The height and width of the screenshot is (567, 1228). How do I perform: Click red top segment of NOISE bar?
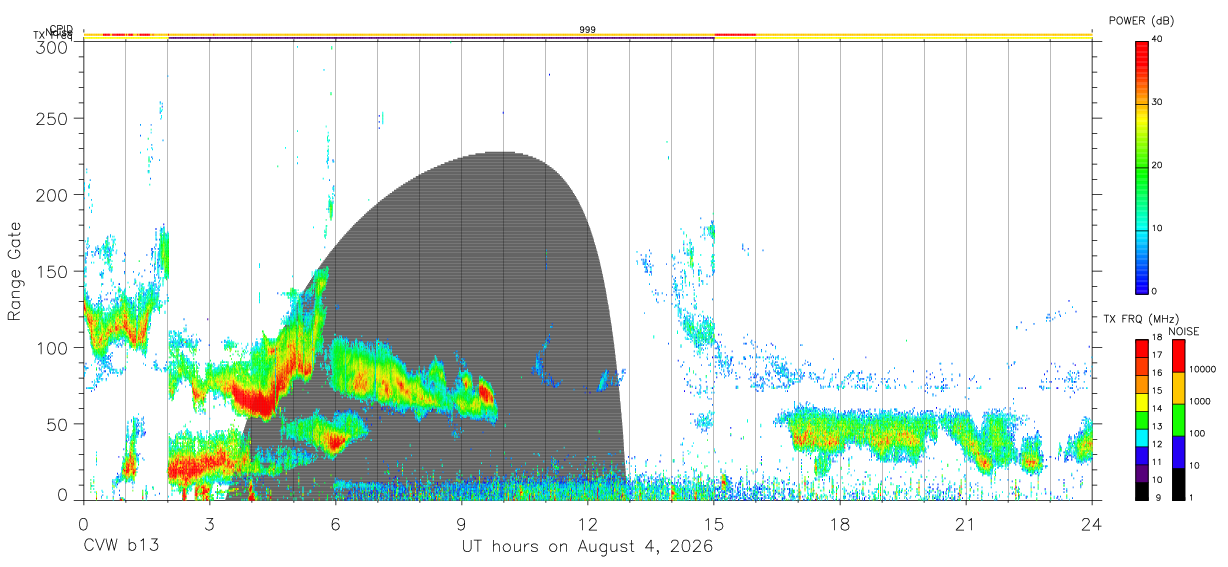tap(1178, 355)
